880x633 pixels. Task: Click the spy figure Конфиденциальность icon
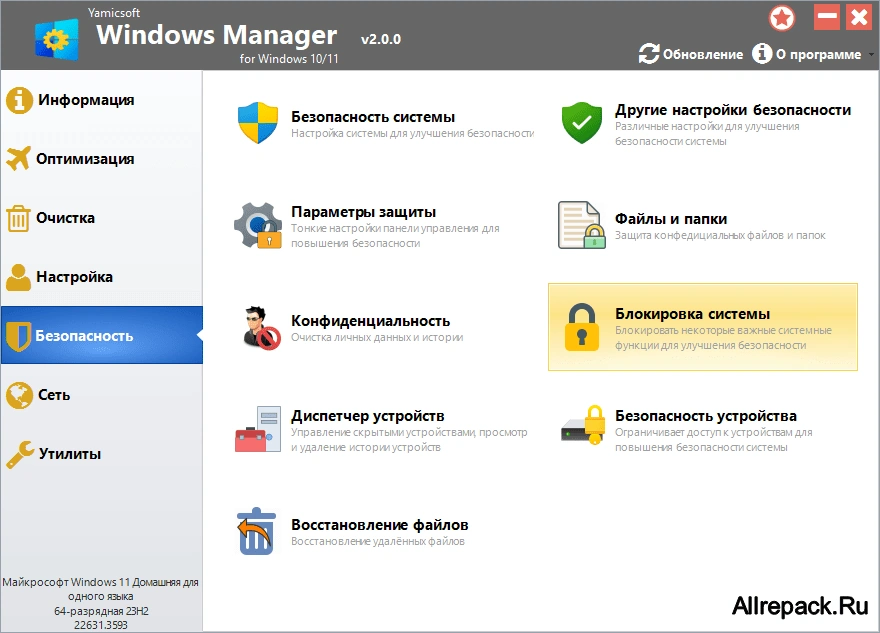261,328
